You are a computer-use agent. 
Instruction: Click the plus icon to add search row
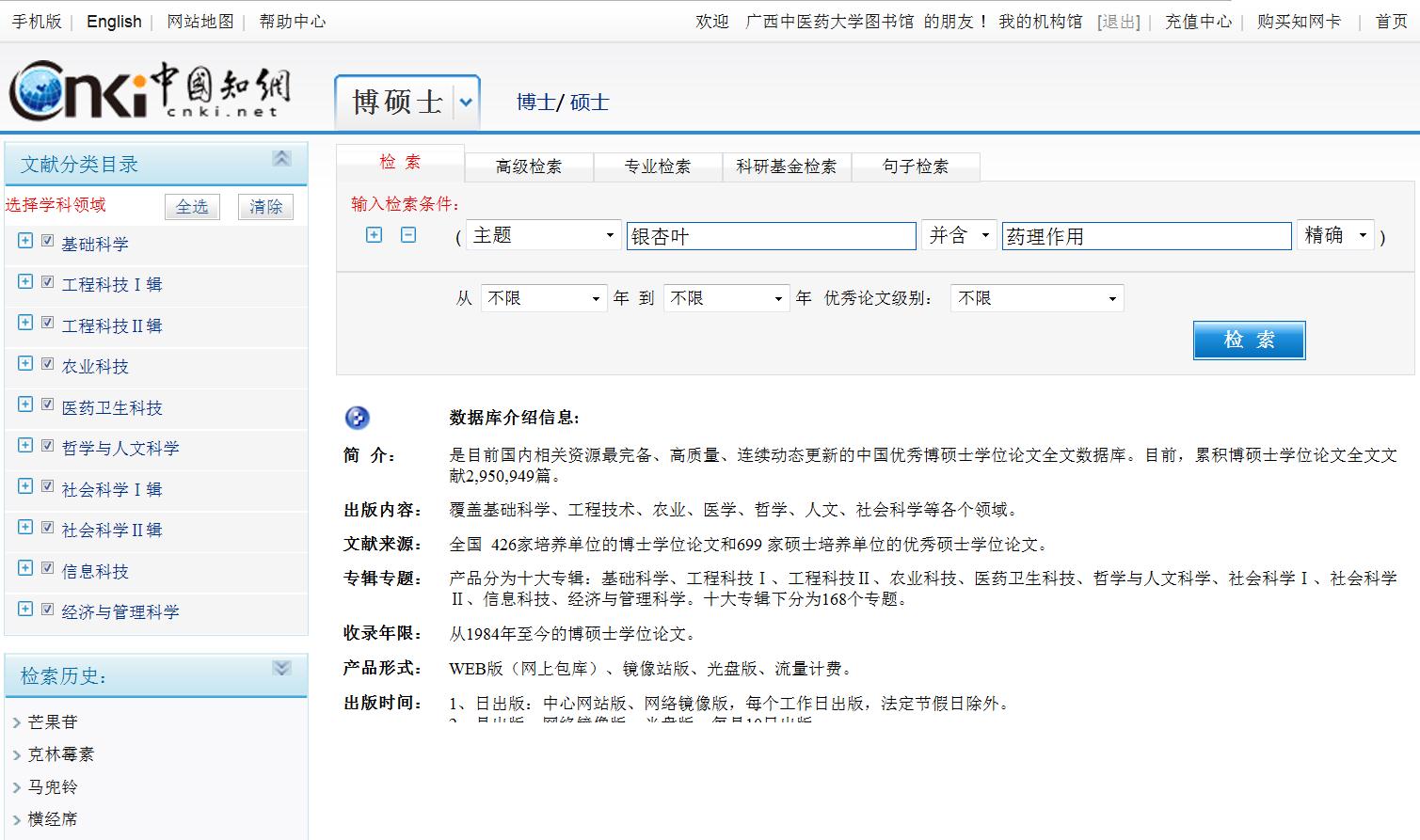tap(375, 235)
